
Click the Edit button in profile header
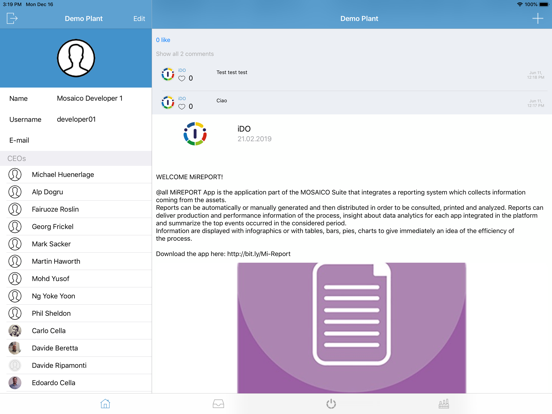[139, 19]
